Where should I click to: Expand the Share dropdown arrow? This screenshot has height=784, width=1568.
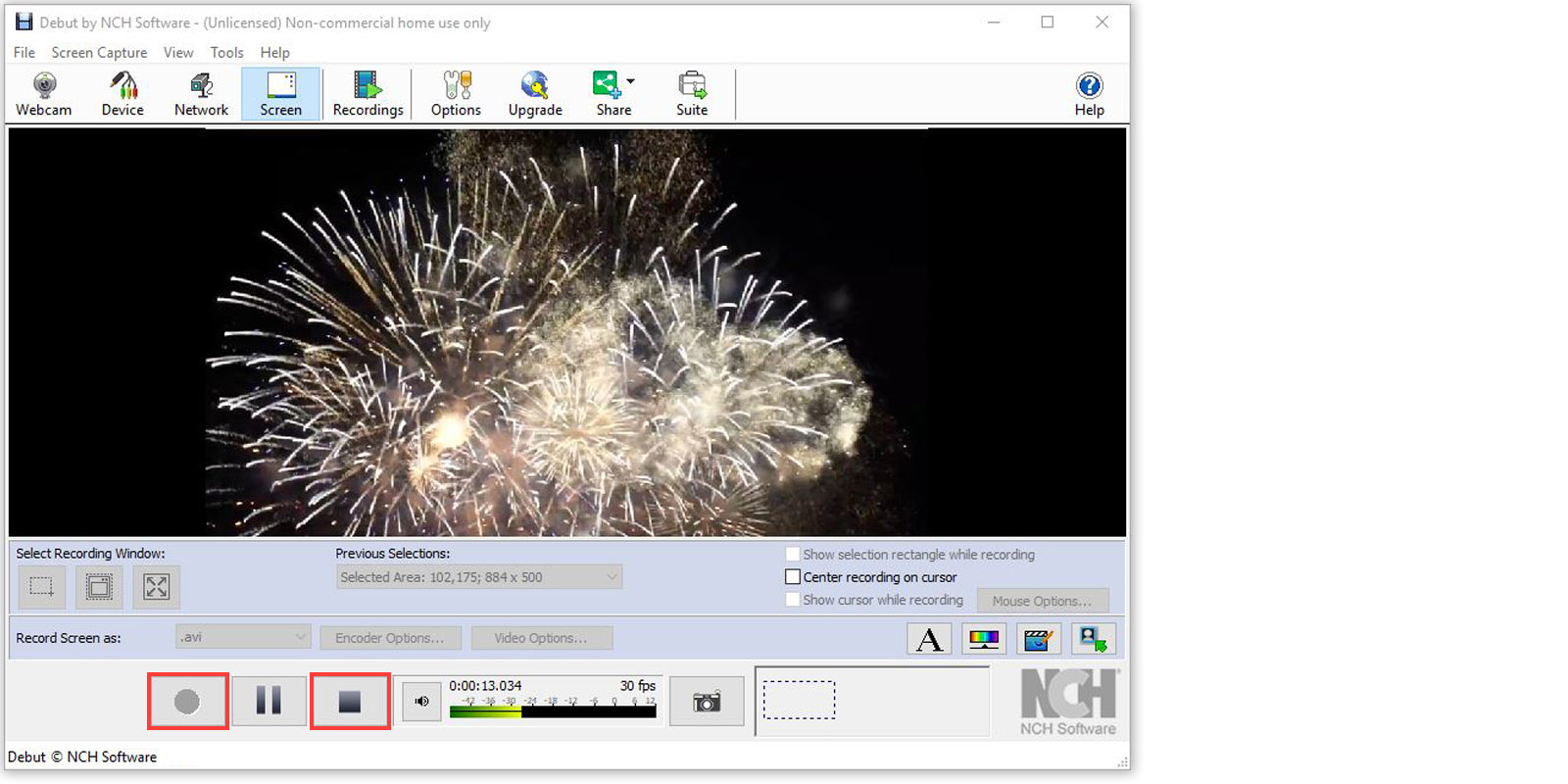pos(630,81)
